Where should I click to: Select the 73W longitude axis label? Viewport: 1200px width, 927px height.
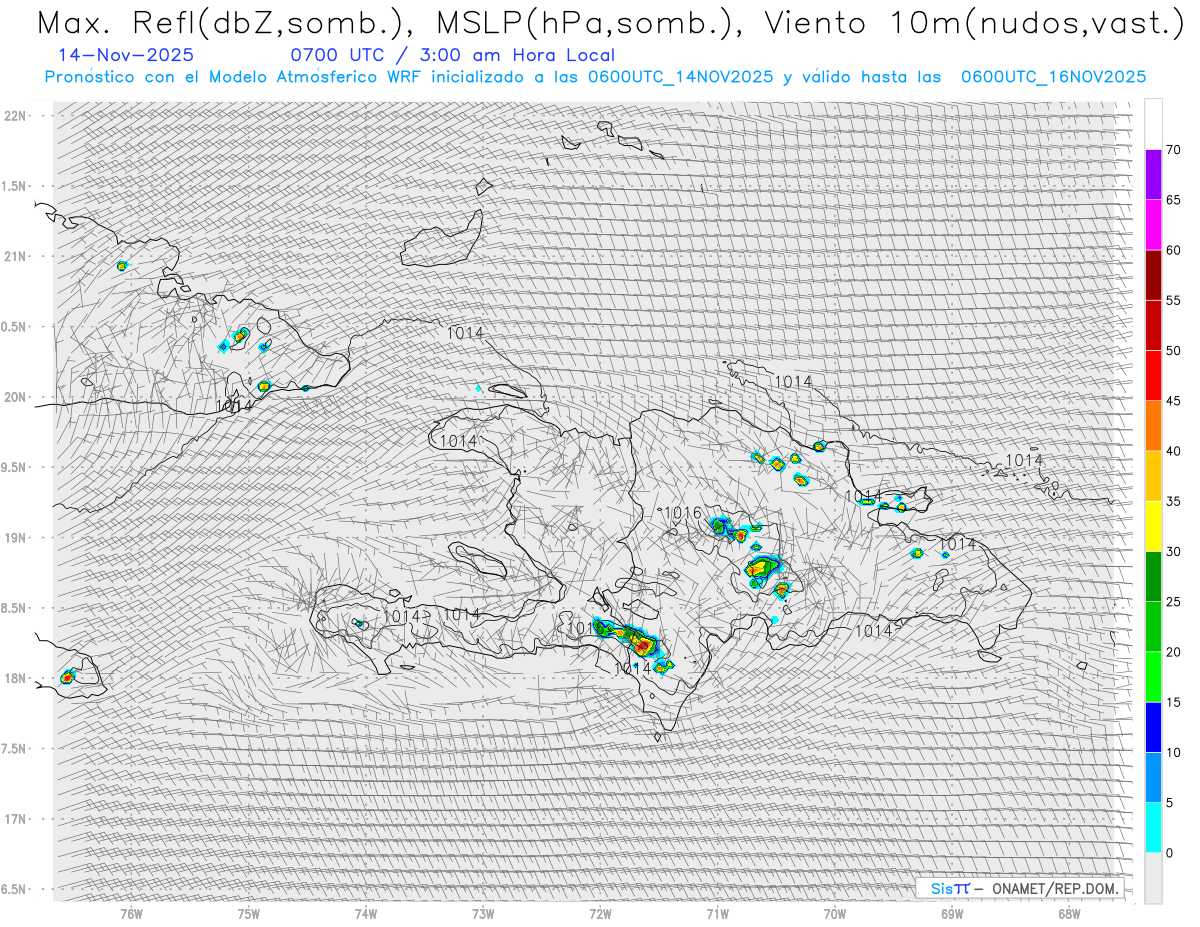483,913
